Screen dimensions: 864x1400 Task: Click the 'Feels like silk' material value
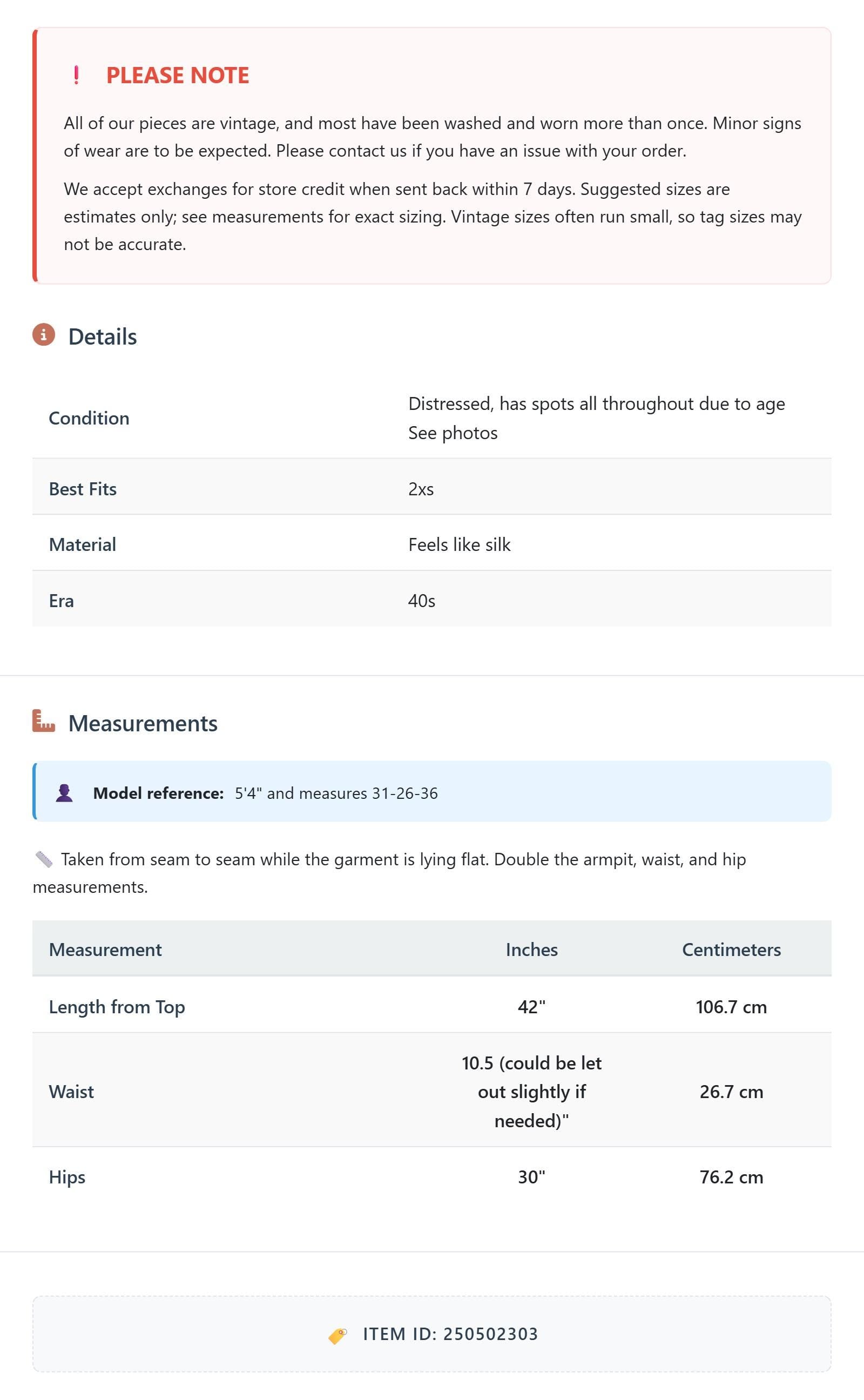click(460, 544)
